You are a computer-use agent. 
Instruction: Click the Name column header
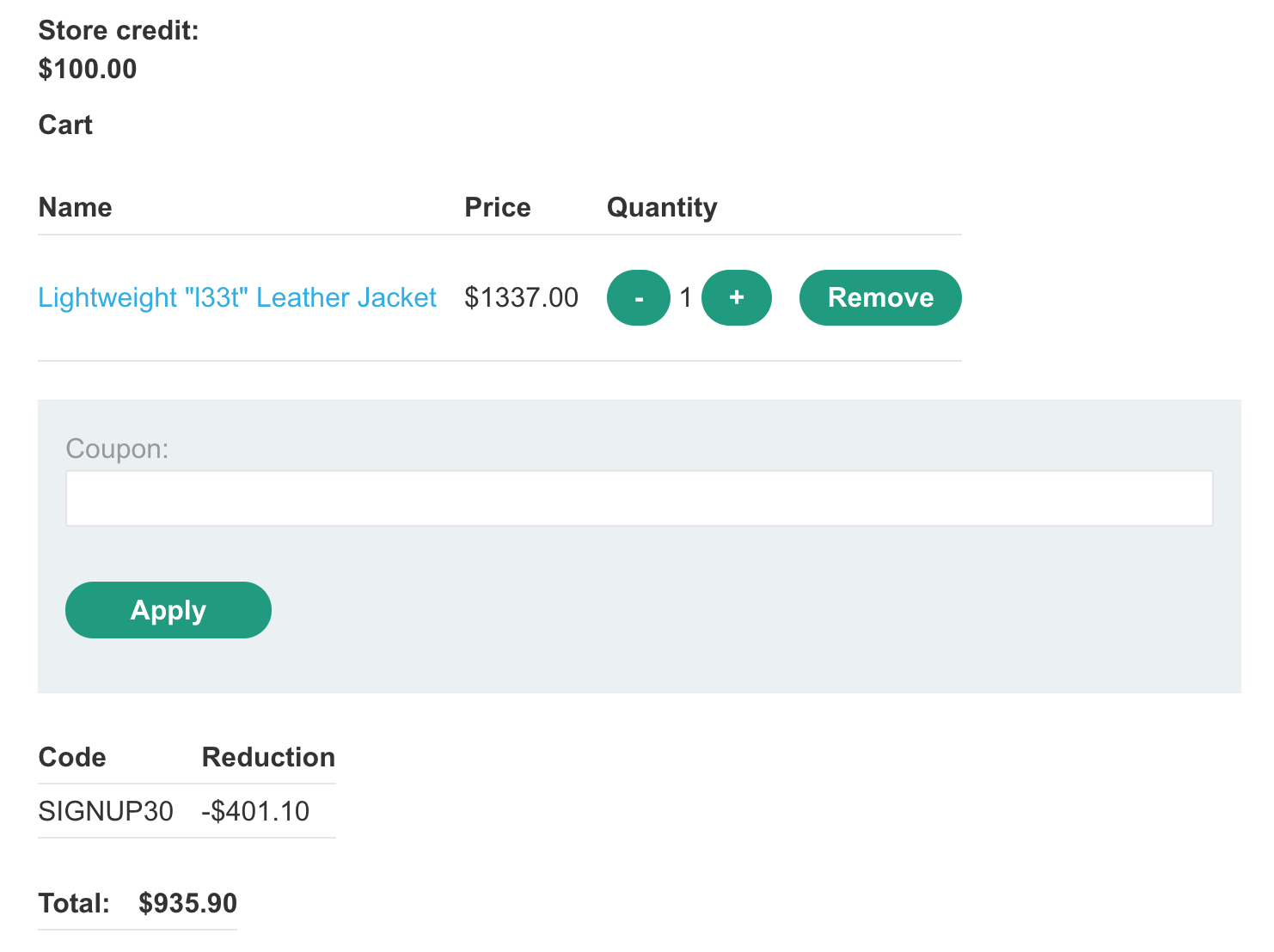[76, 207]
